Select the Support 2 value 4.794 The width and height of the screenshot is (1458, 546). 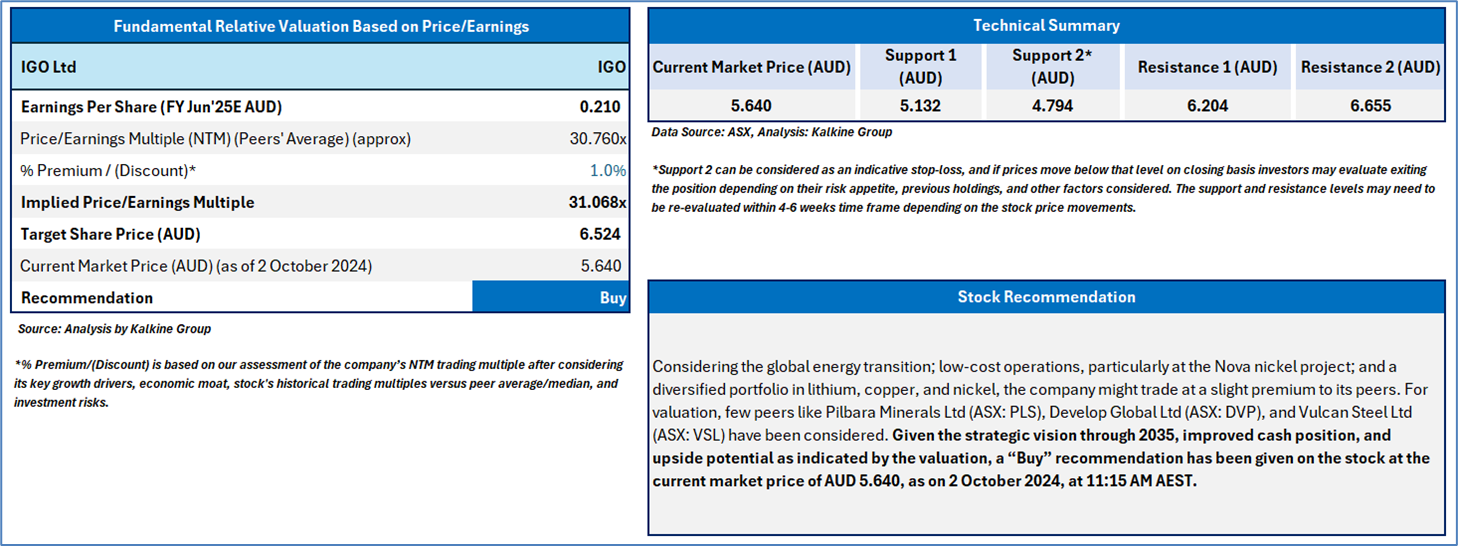(1052, 105)
